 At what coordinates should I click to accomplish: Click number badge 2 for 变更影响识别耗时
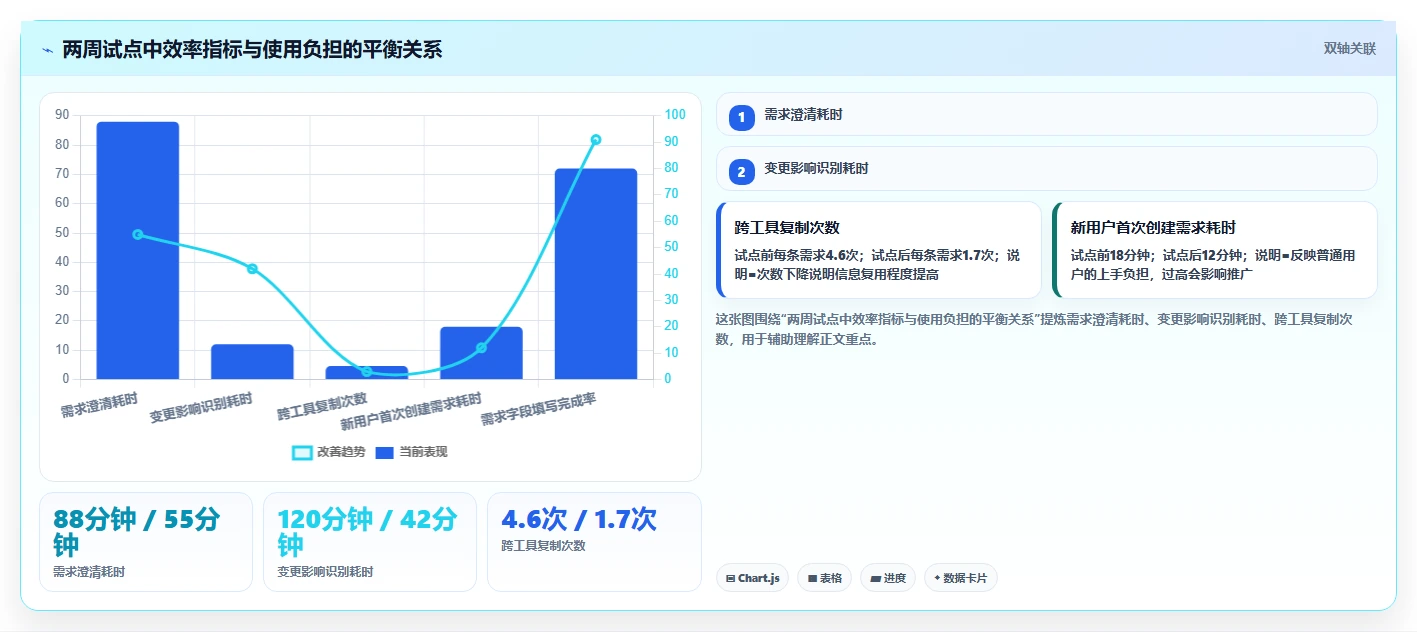tap(741, 172)
